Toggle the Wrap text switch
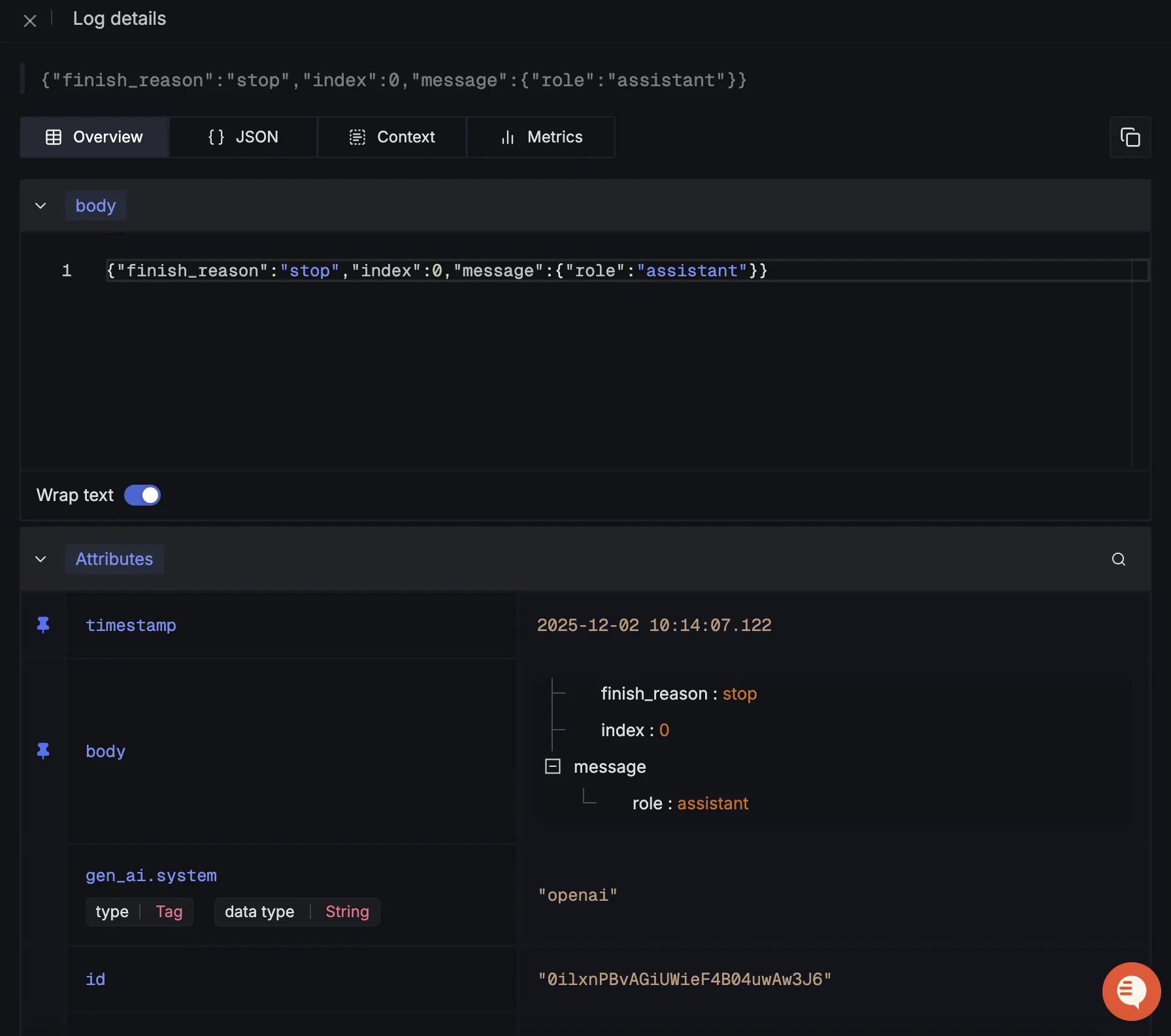 142,495
